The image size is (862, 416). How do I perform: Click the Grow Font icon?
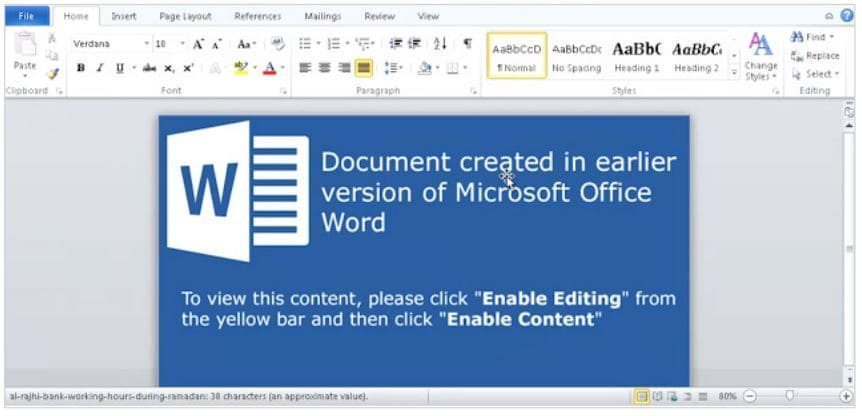(x=198, y=44)
